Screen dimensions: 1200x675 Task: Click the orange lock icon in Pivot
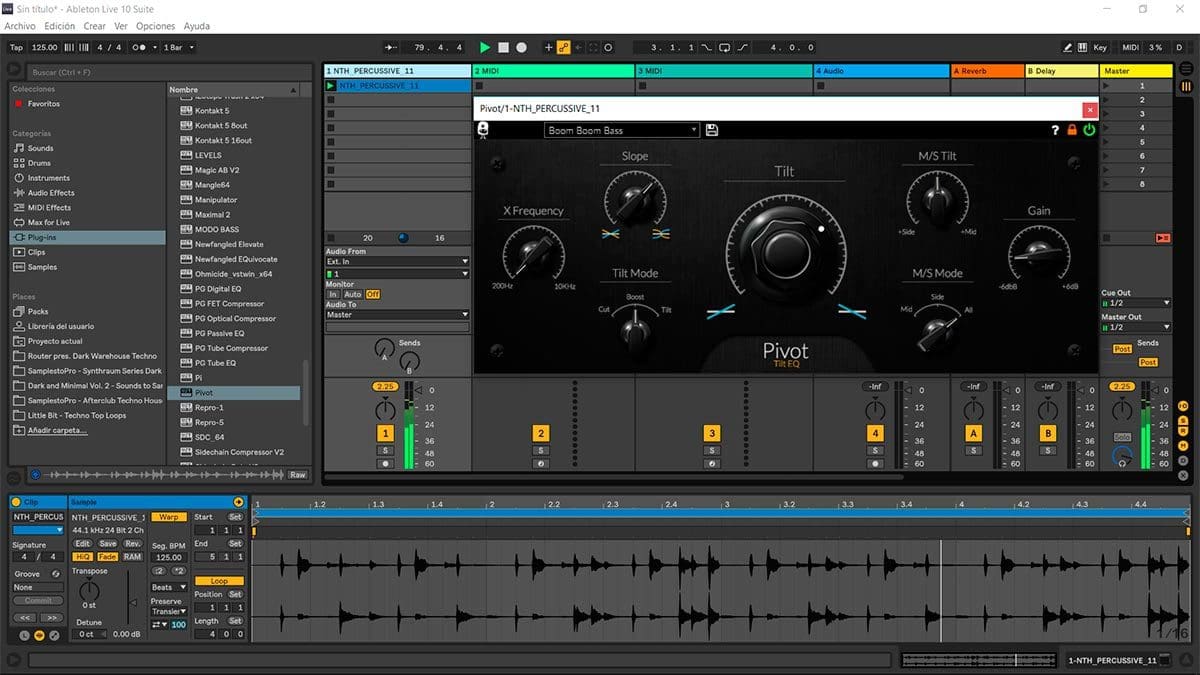coord(1072,130)
